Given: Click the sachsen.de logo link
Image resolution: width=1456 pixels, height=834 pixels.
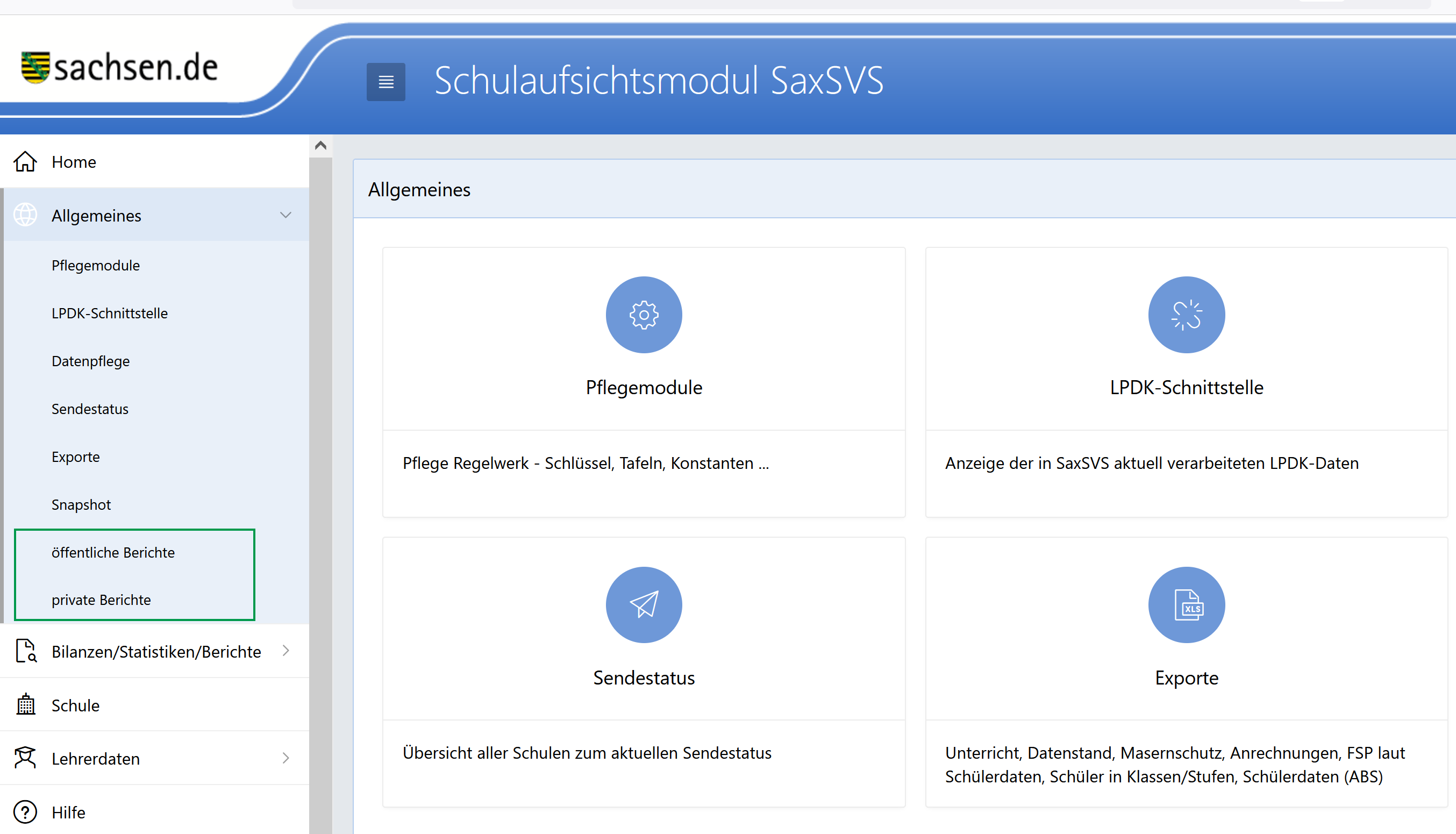Looking at the screenshot, I should click(119, 68).
